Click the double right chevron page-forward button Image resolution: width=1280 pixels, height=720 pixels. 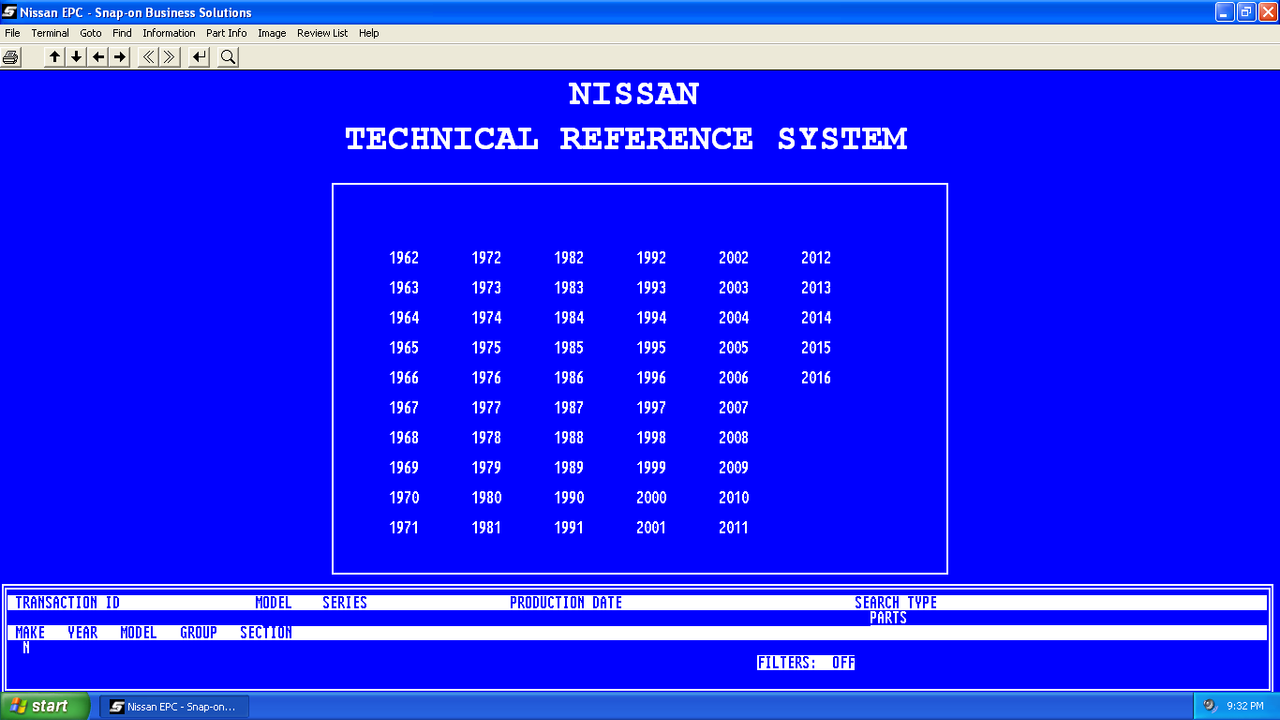[170, 57]
